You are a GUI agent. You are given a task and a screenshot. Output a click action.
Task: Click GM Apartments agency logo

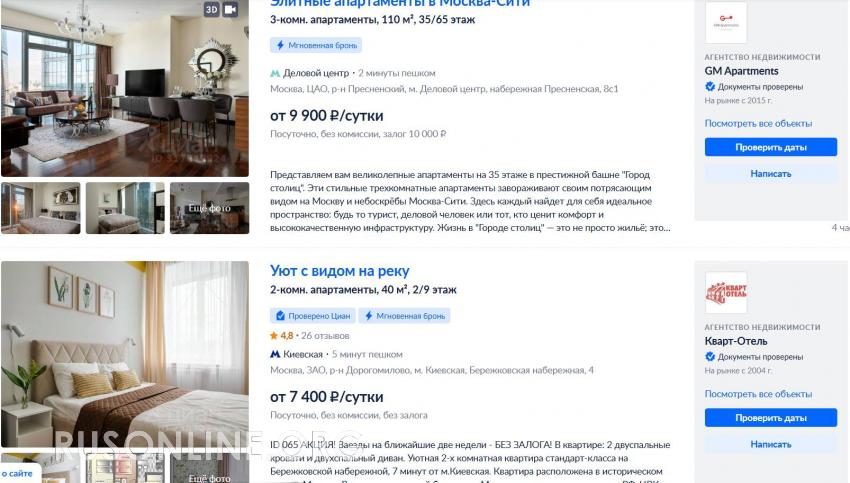726,23
